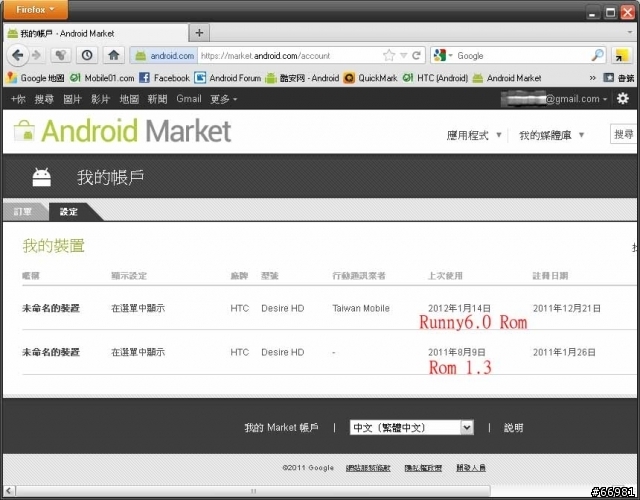Viewport: 640px width, 500px height.
Task: Open the Android Market bookmark
Action: click(507, 78)
